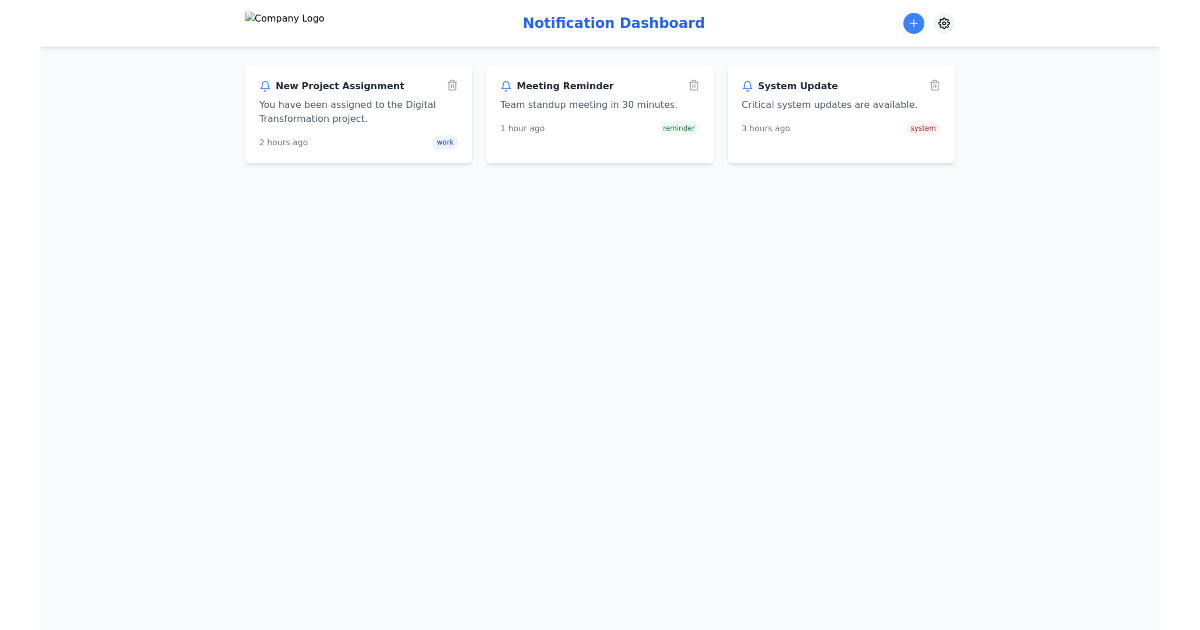Screen dimensions: 1200x630
Task: Click the 1 hour ago timestamp
Action: tap(522, 128)
